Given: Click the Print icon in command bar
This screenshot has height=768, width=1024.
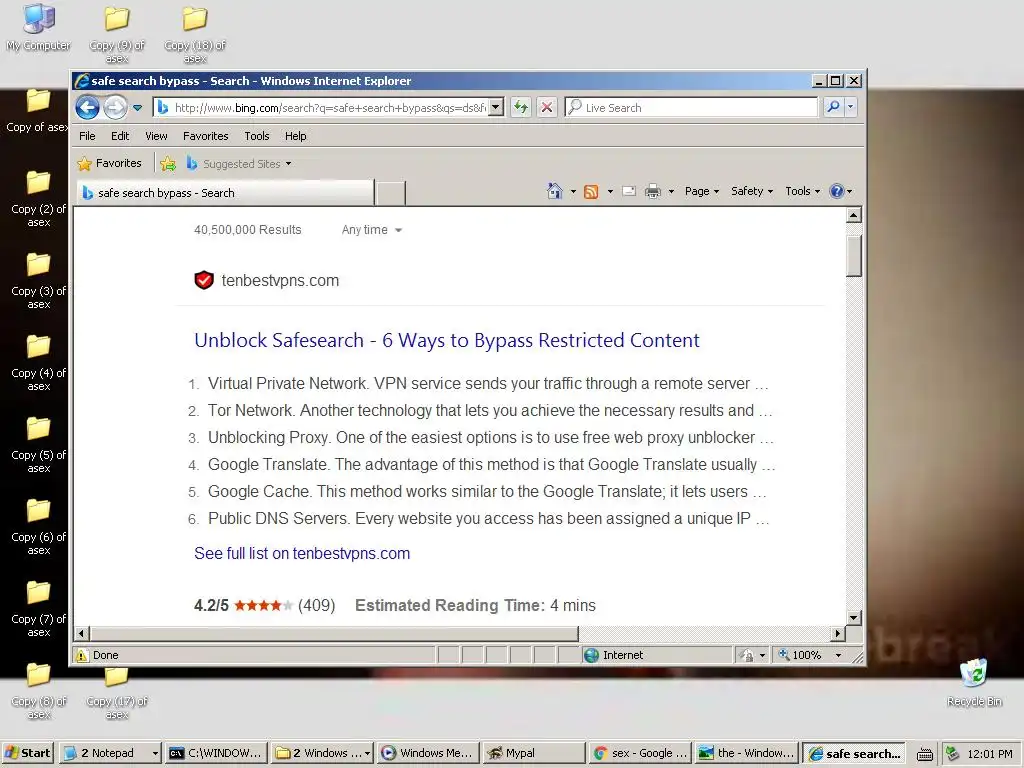Looking at the screenshot, I should coord(652,191).
